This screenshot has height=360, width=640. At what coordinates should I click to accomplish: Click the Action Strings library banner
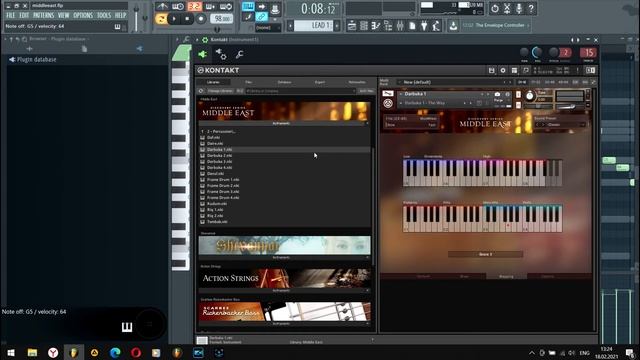tap(284, 278)
